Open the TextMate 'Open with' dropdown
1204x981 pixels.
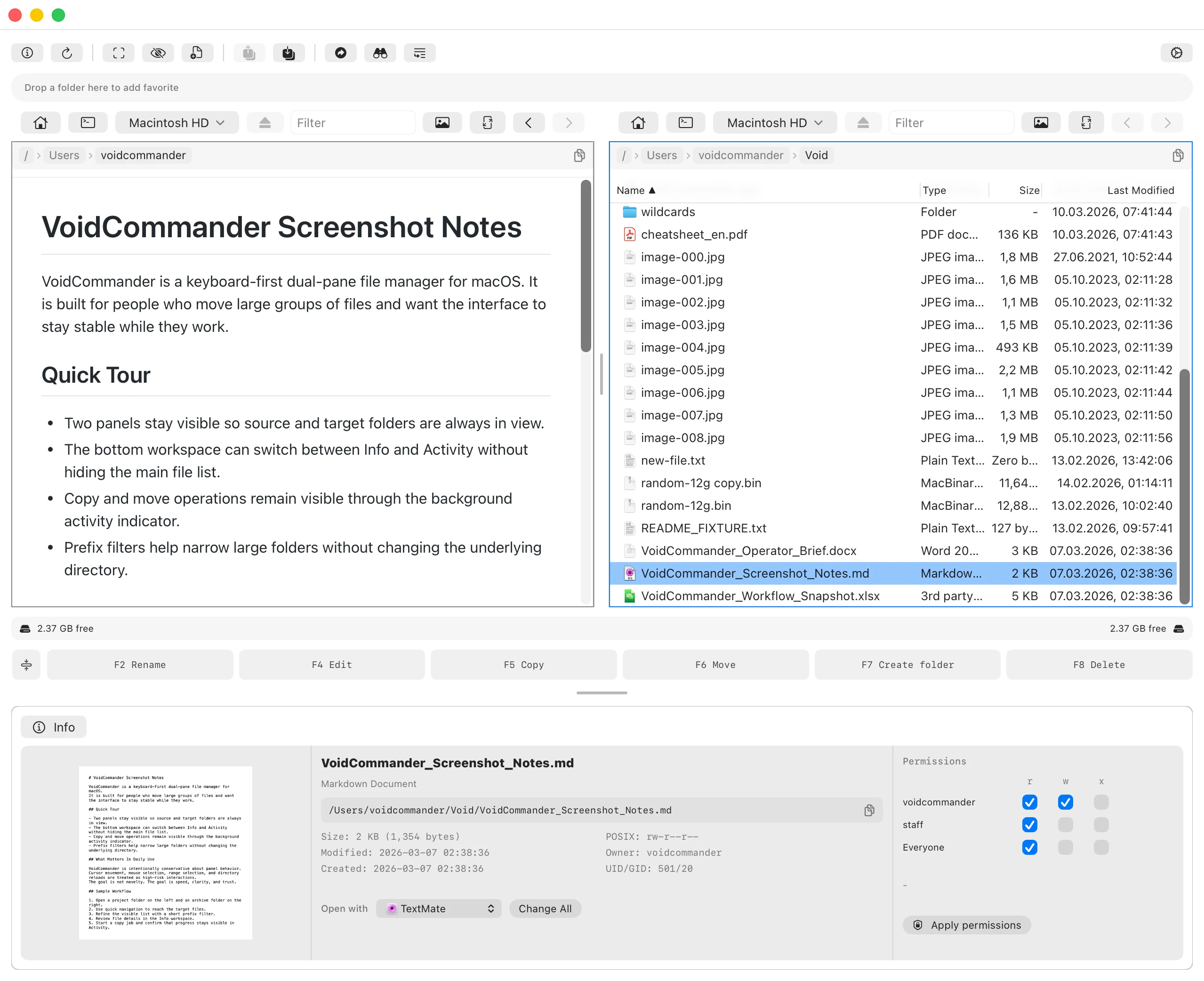tap(439, 909)
